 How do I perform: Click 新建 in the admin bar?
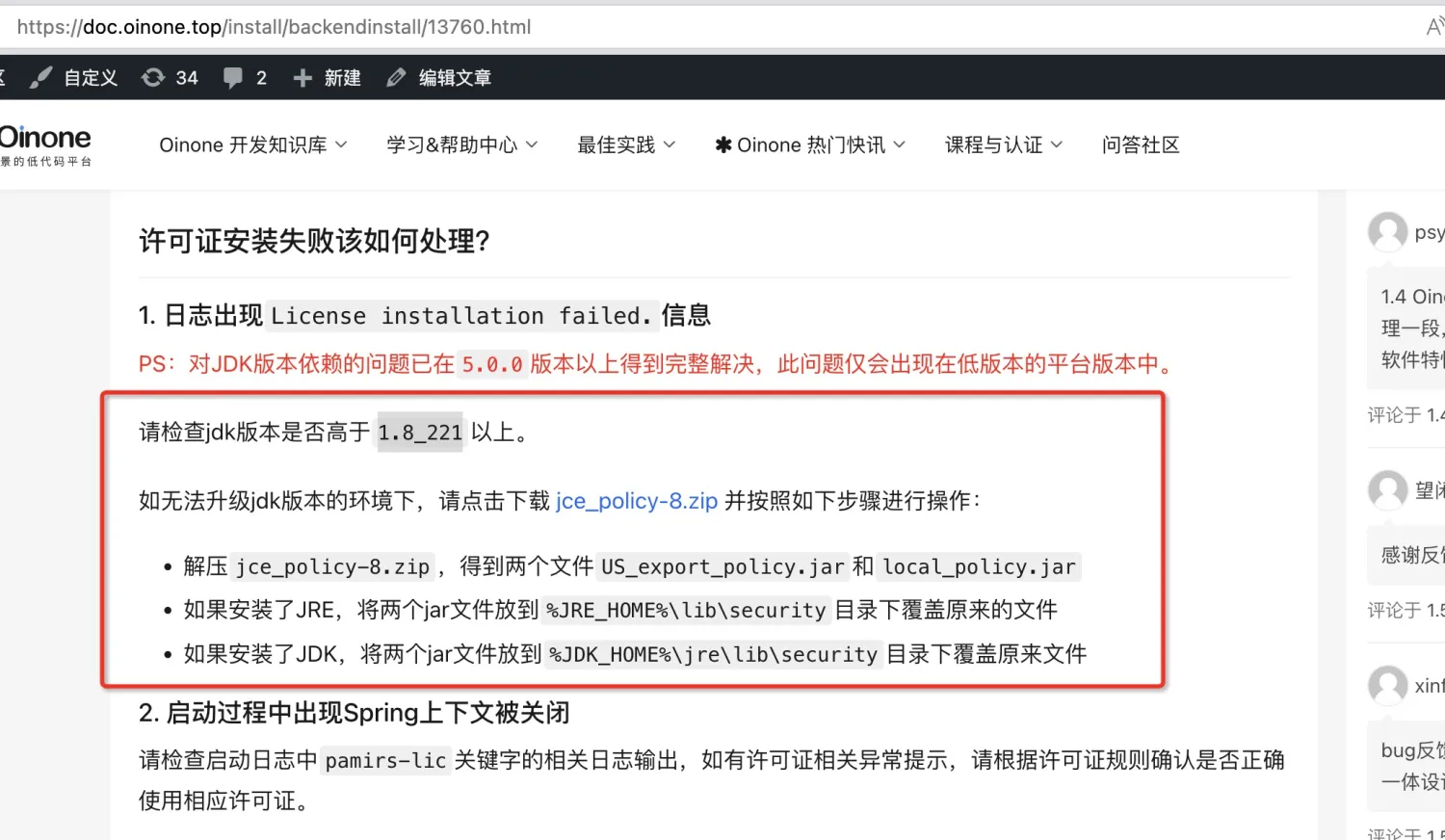pyautogui.click(x=342, y=78)
